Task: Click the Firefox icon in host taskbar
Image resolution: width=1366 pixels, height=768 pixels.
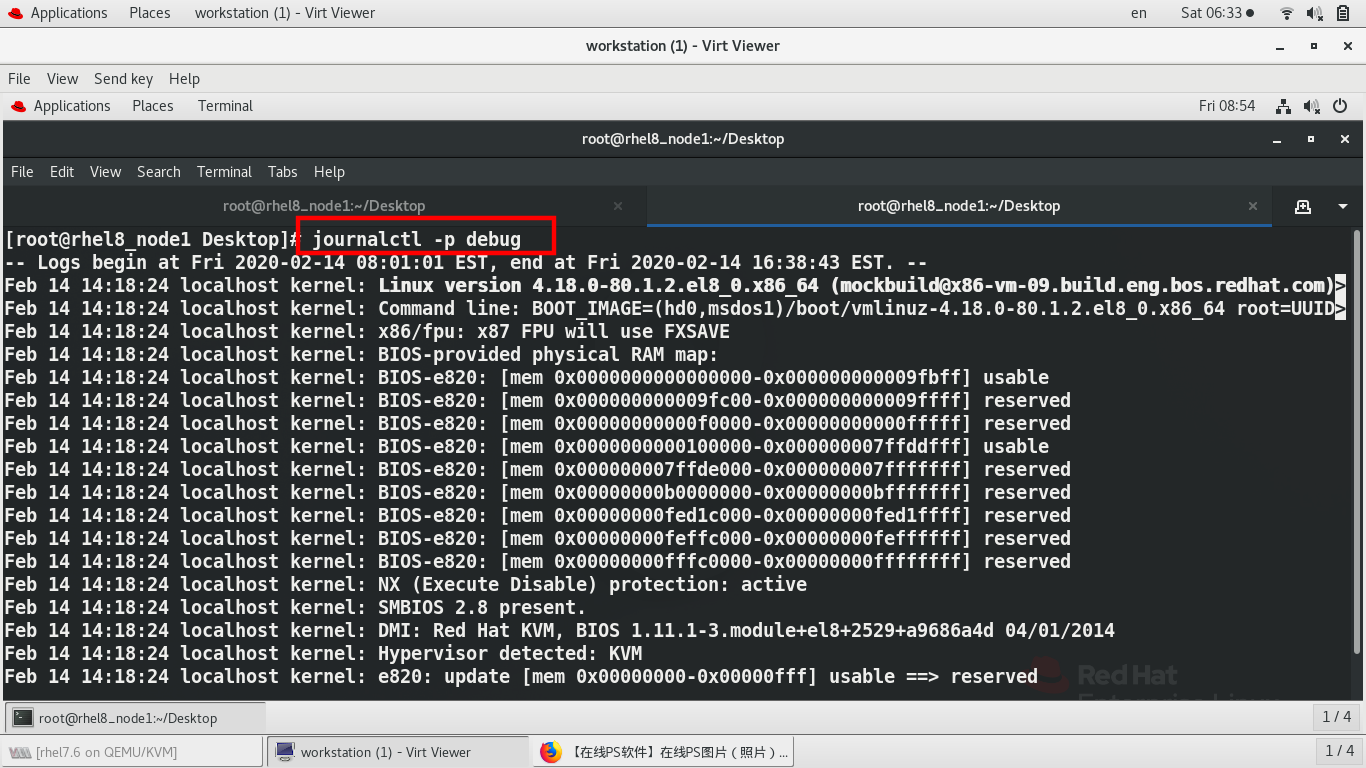Action: pos(550,752)
